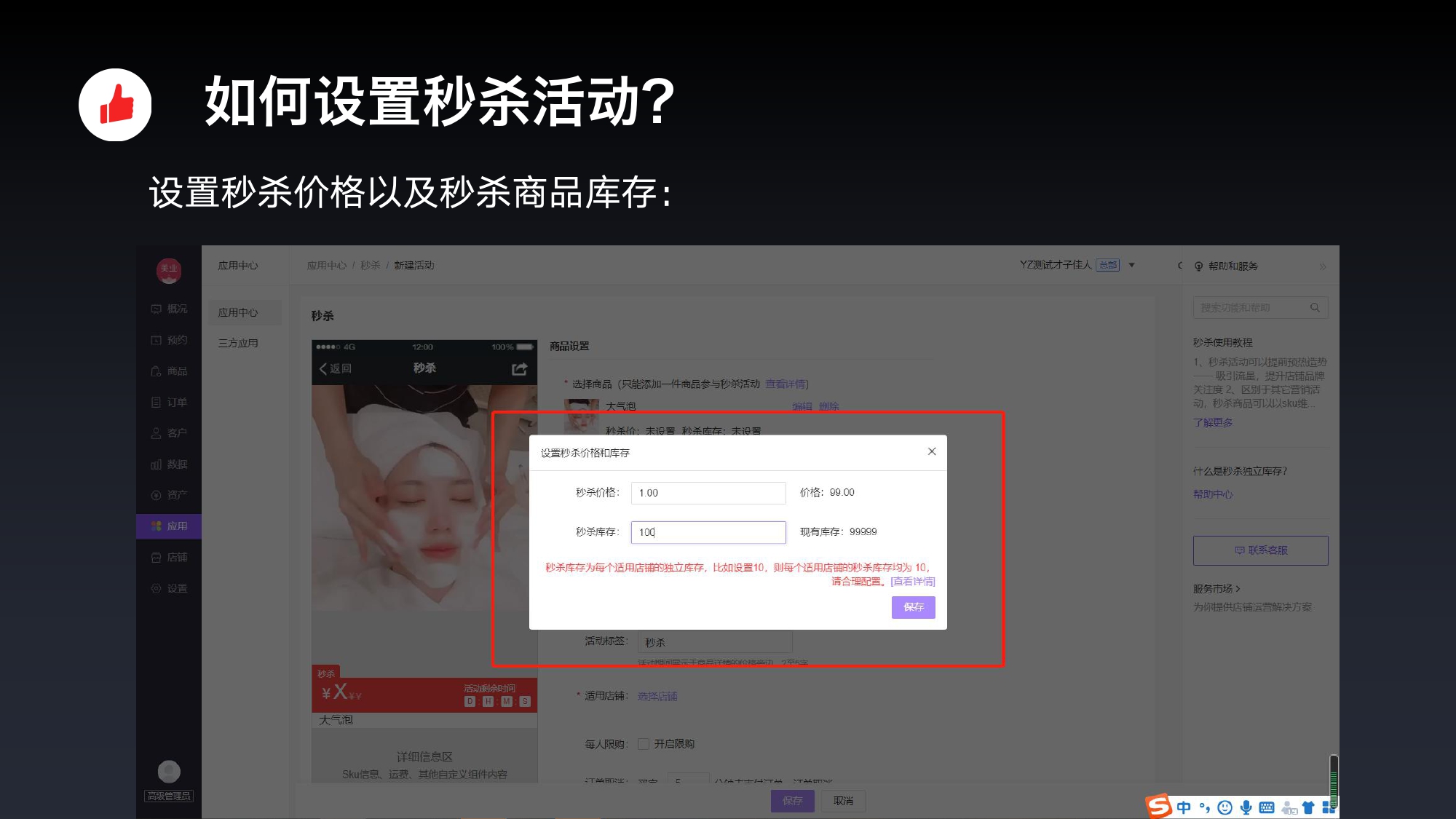Open the 订单 orders sidebar item
The height and width of the screenshot is (819, 1456).
click(x=169, y=402)
